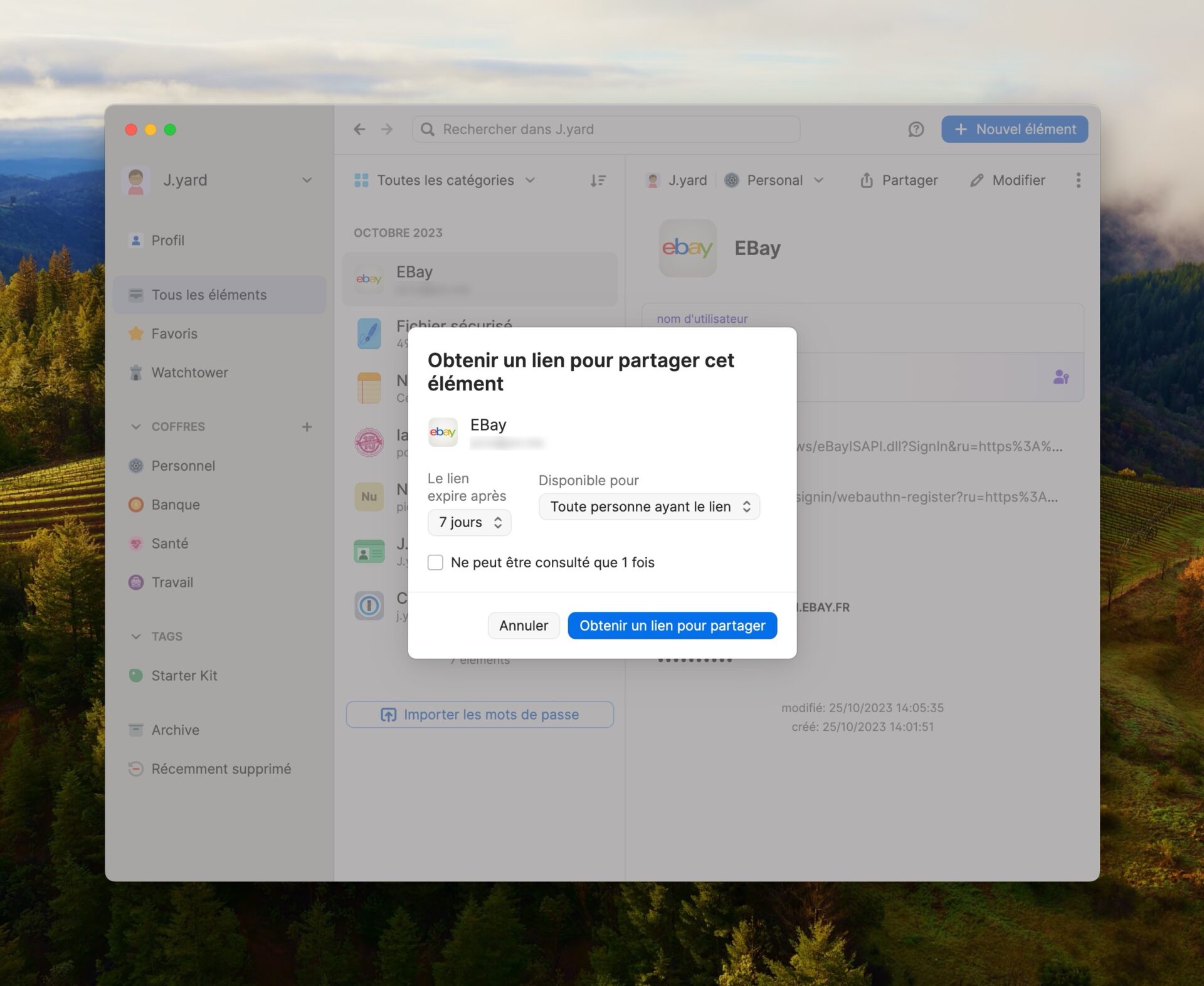
Task: Expand the J.yard account menu in sidebar
Action: (x=307, y=180)
